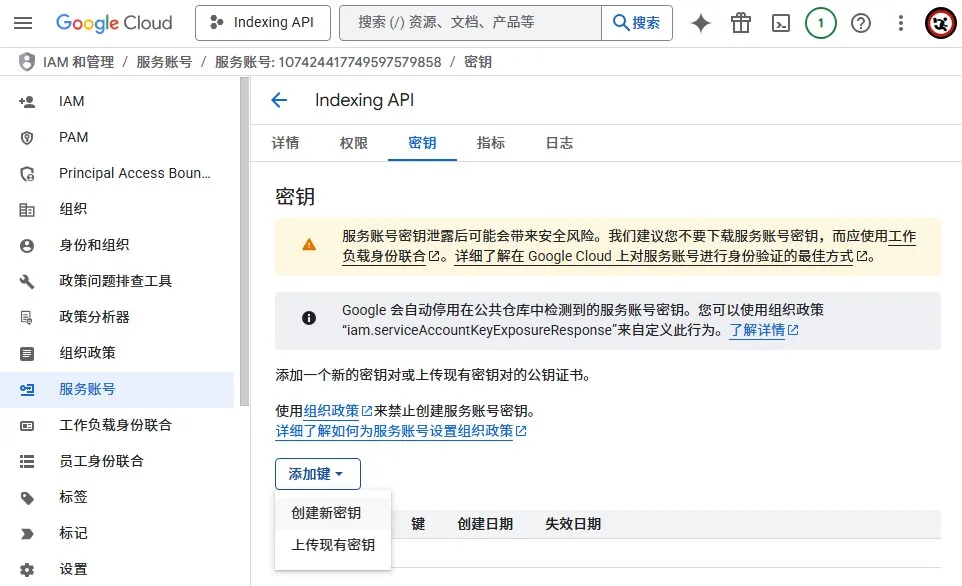Click the 密钥 section heading
The image size is (962, 586).
coord(295,196)
